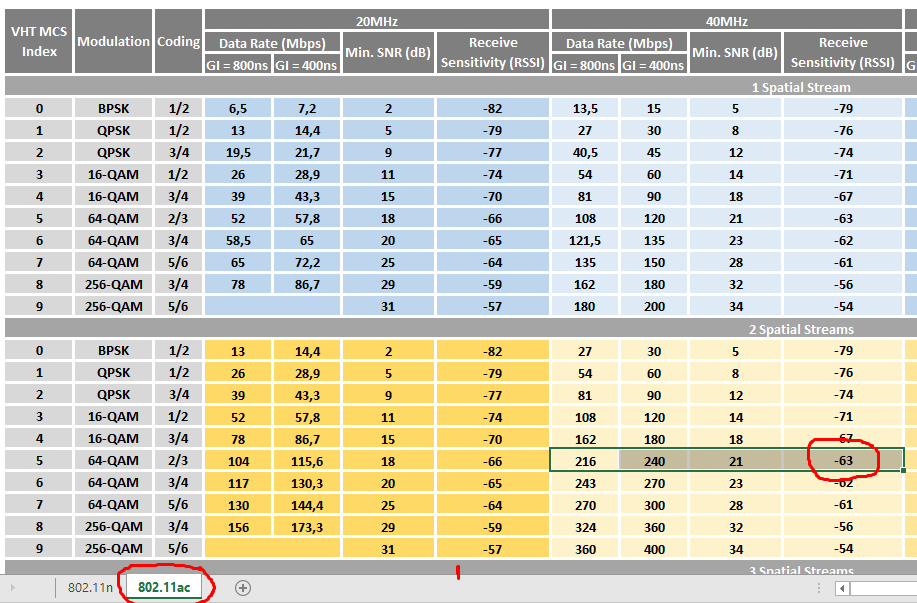Select 256-QAM on MCS 9 row of 1 Spatial Stream

(x=113, y=306)
